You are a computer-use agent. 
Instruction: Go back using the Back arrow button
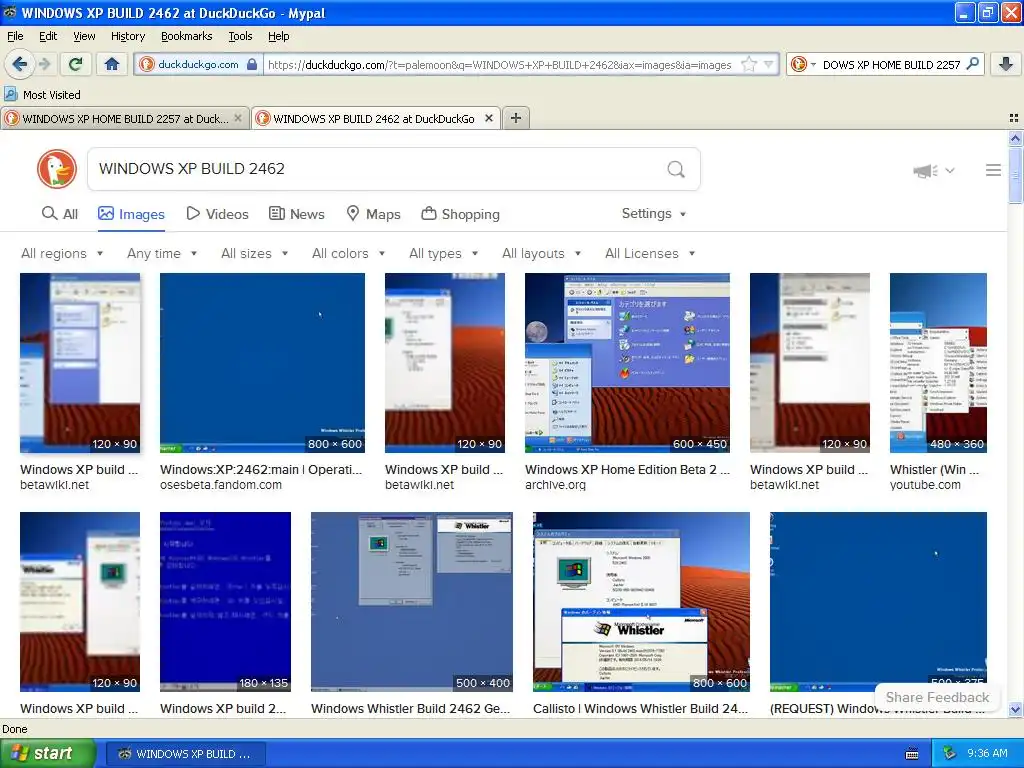pyautogui.click(x=19, y=64)
